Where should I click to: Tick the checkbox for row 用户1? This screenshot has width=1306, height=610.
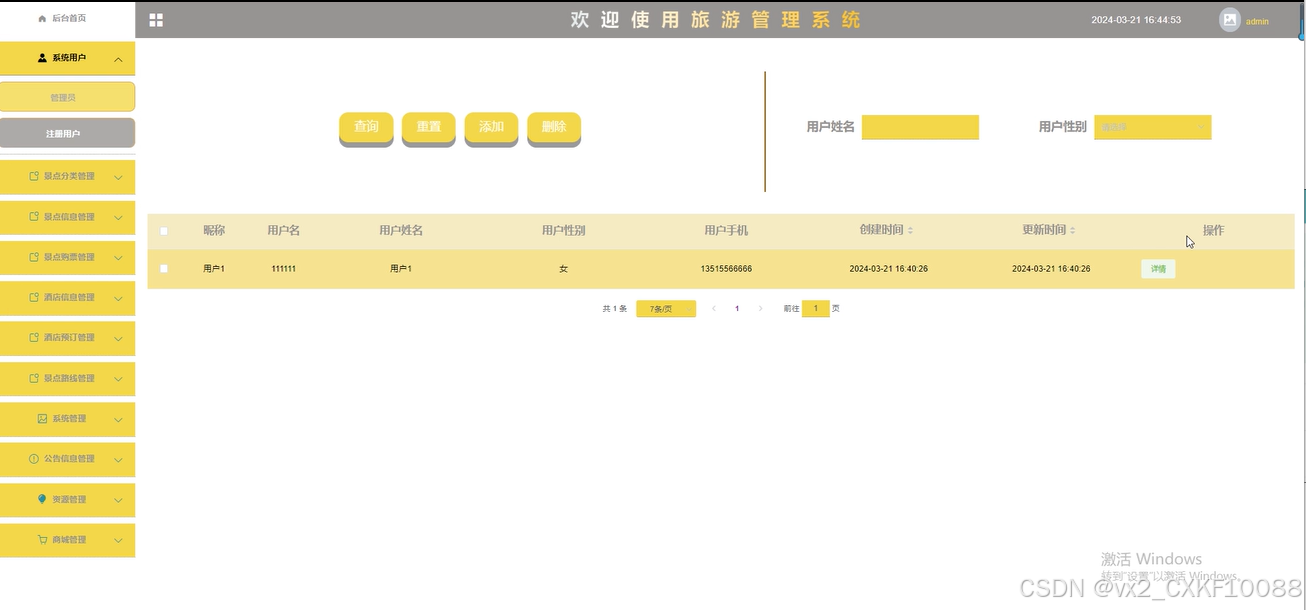click(x=164, y=269)
